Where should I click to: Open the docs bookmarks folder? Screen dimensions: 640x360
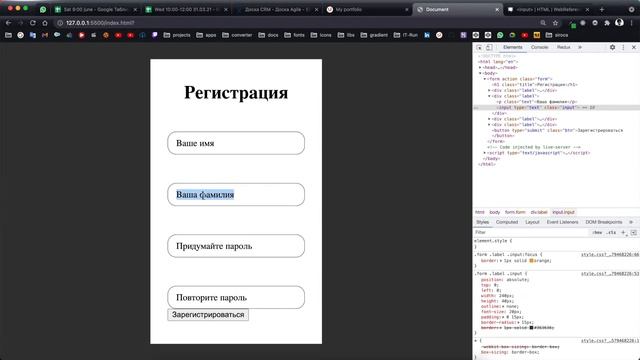[x=268, y=35]
